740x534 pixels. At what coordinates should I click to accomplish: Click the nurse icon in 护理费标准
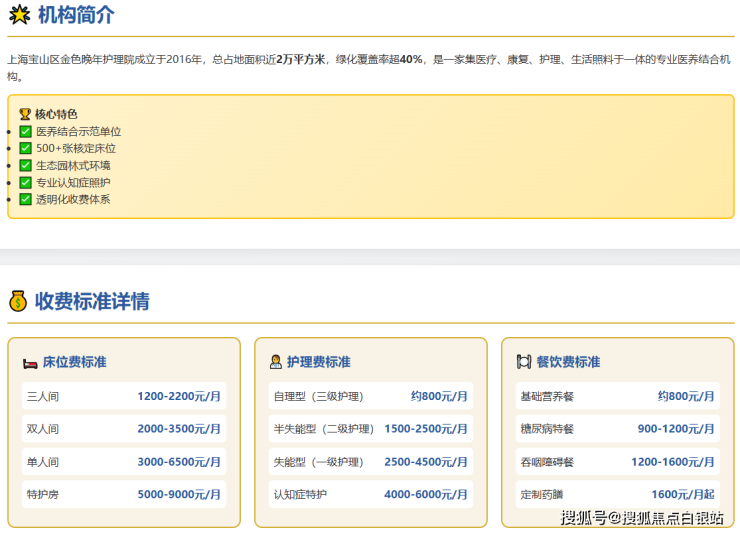275,362
